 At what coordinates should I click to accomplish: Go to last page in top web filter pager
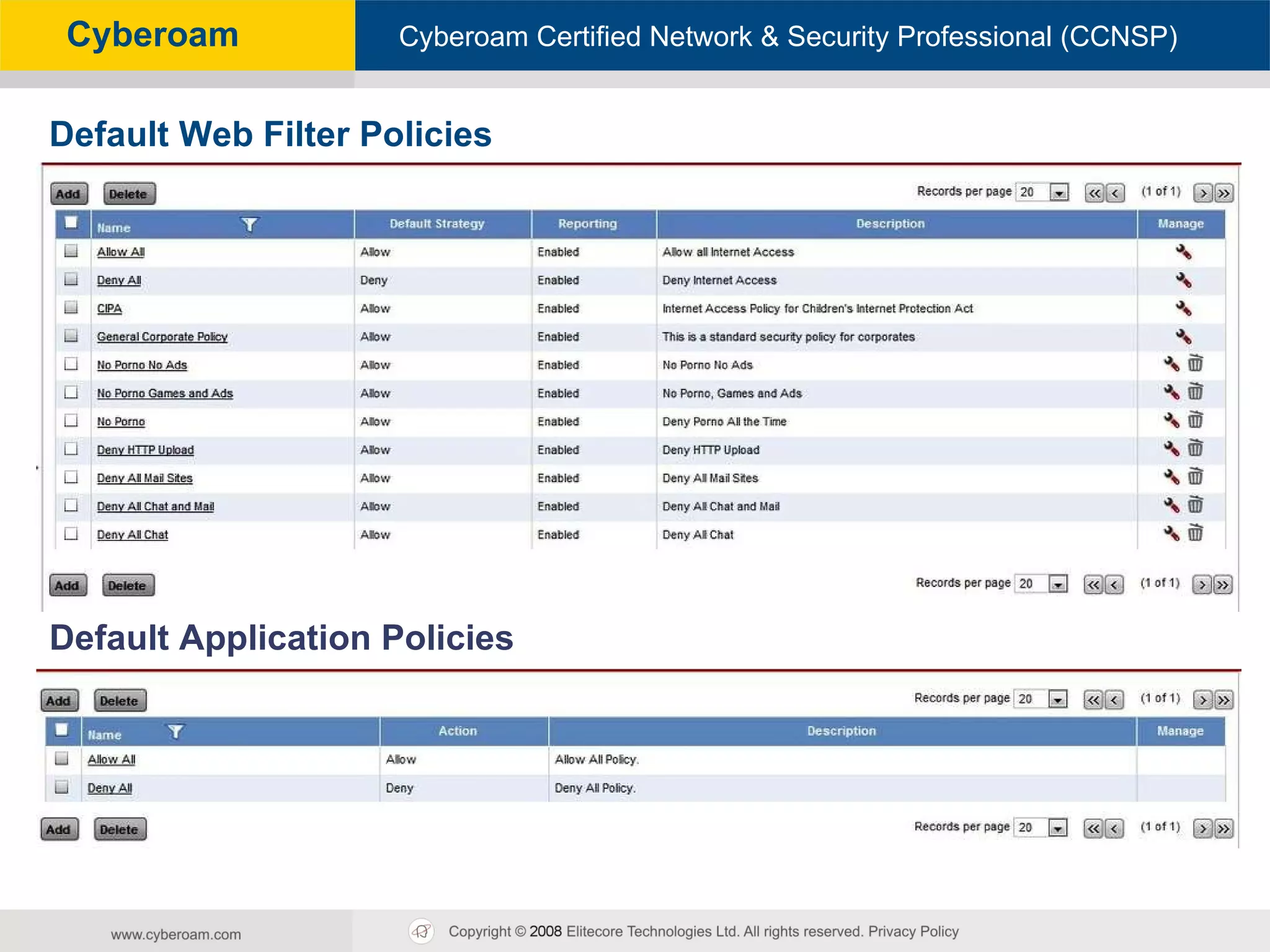pyautogui.click(x=1223, y=193)
